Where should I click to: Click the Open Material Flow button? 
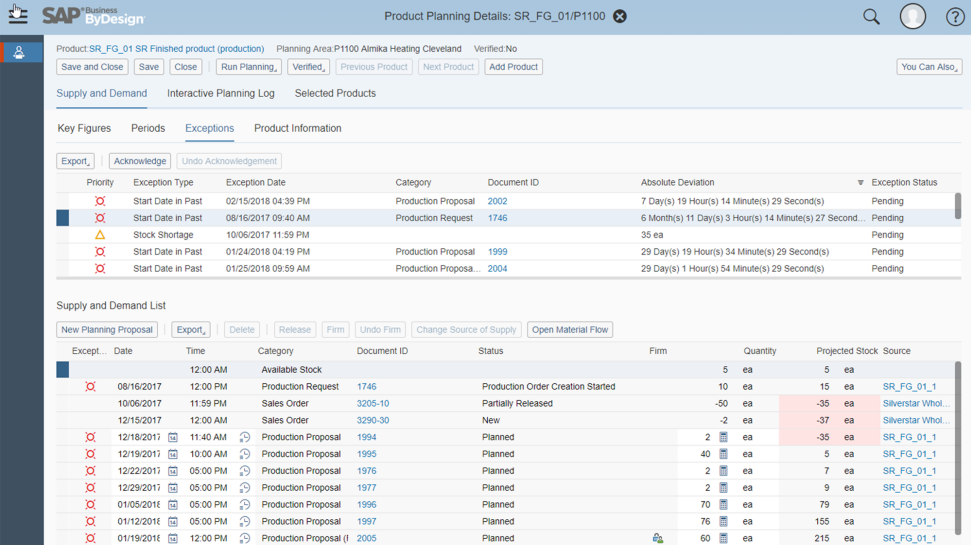(x=570, y=330)
